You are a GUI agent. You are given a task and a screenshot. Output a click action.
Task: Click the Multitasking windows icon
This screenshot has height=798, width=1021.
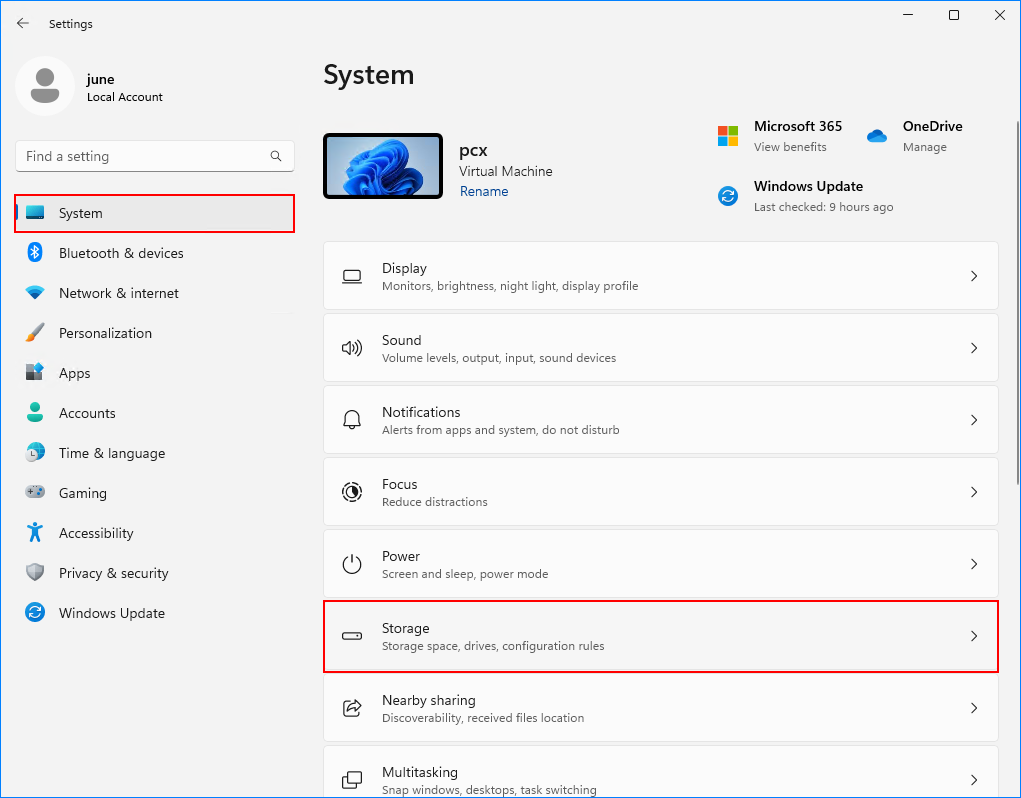(x=352, y=780)
